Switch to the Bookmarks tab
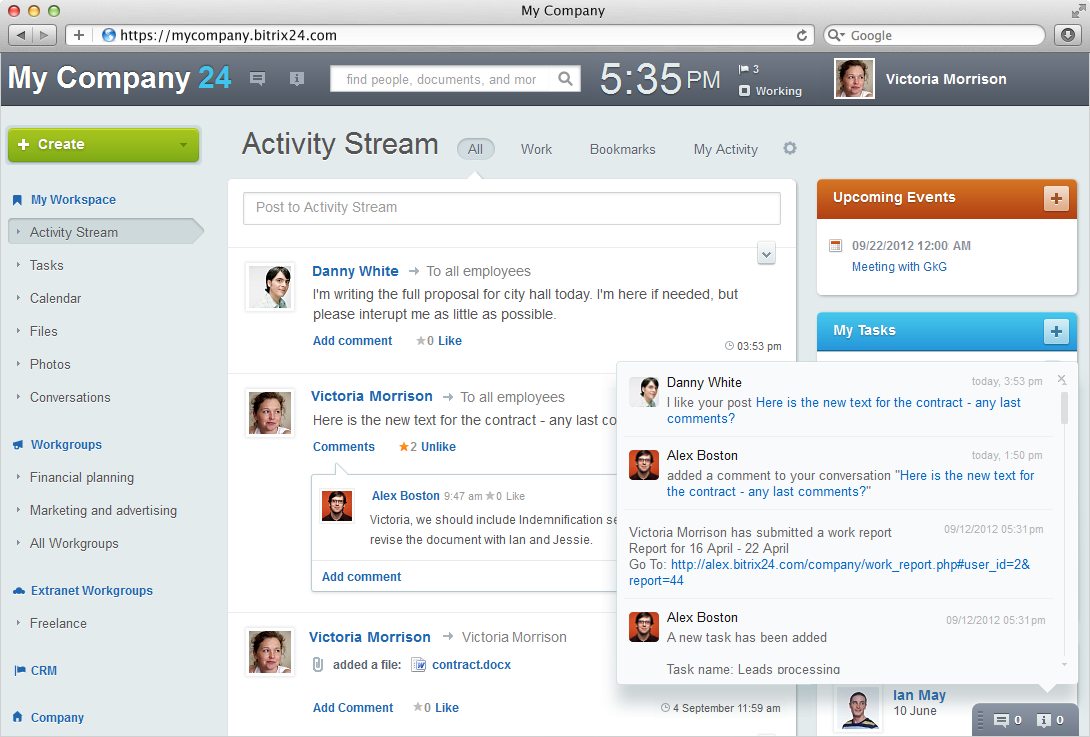 pos(622,149)
